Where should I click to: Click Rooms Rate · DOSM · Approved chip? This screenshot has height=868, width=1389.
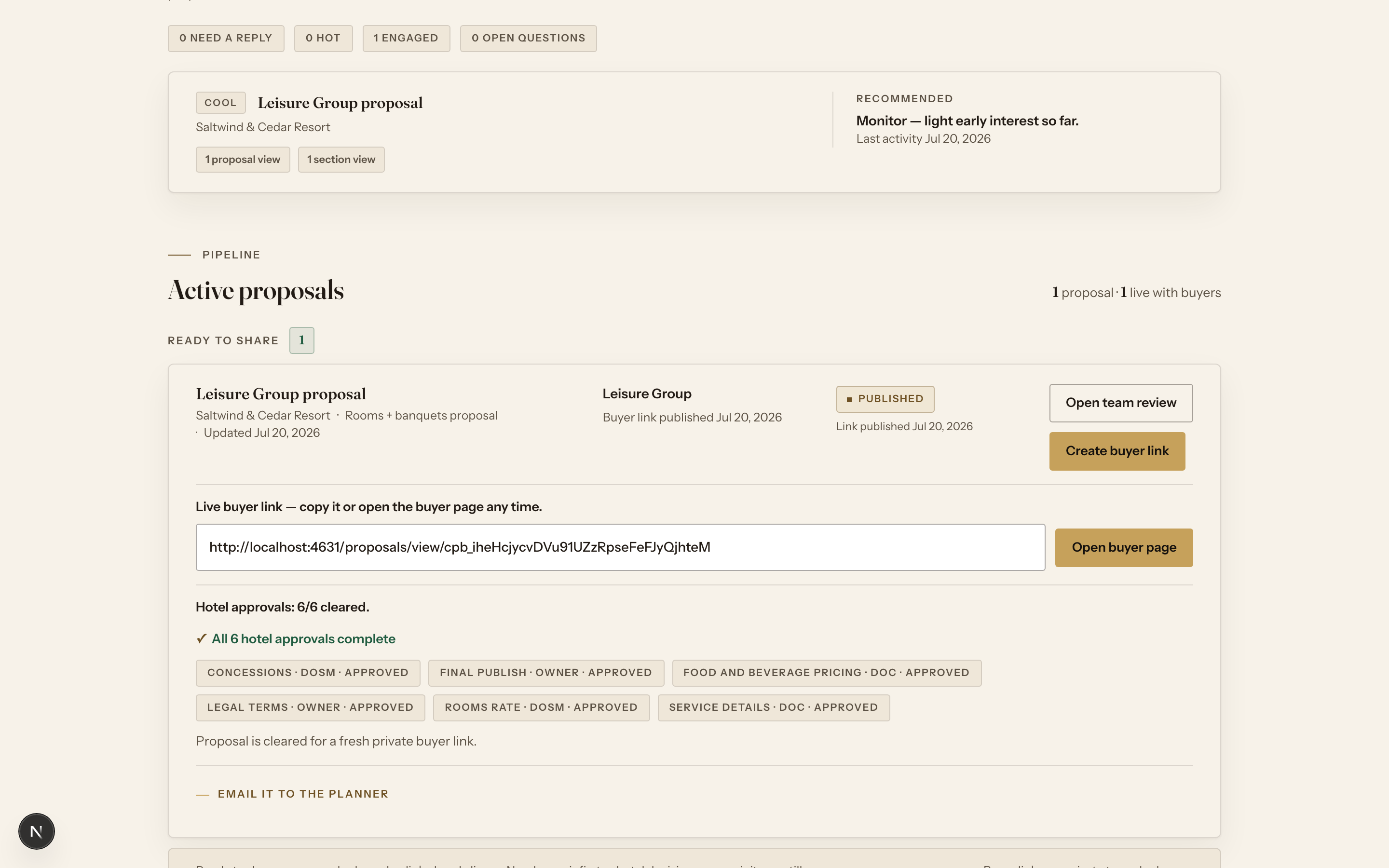tap(541, 708)
